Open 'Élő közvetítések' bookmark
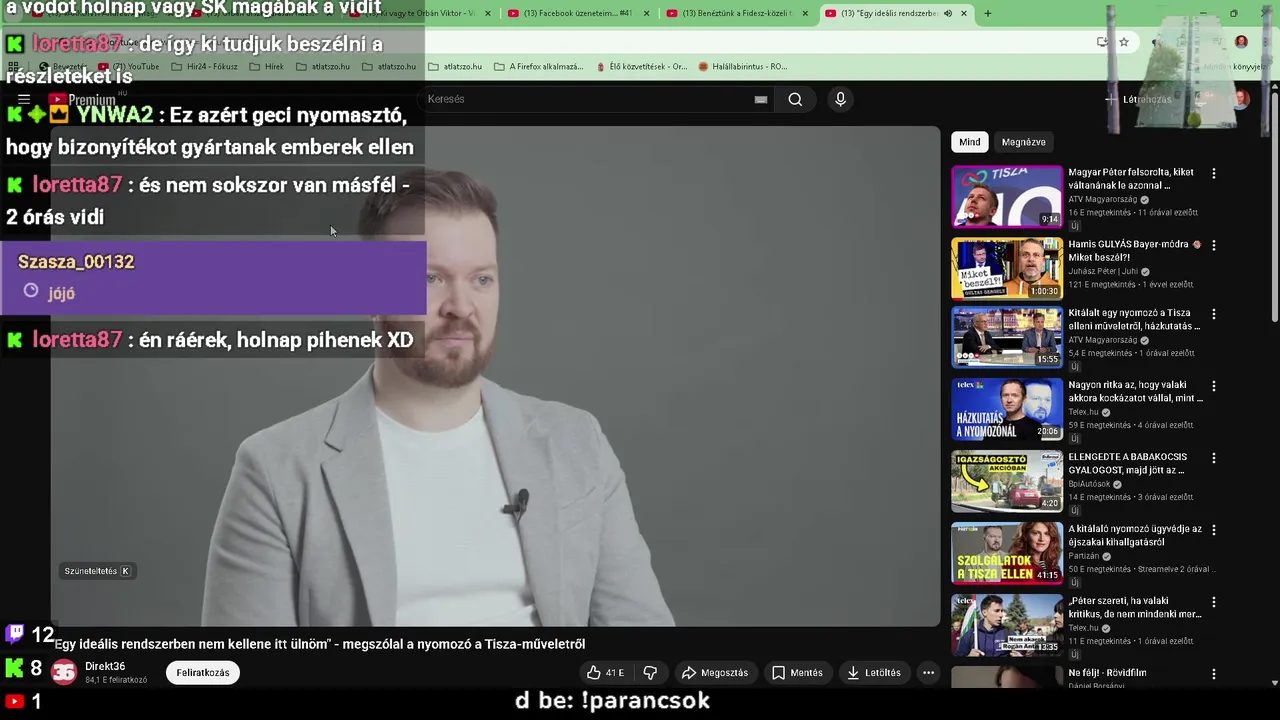This screenshot has width=1280, height=720. pos(641,67)
